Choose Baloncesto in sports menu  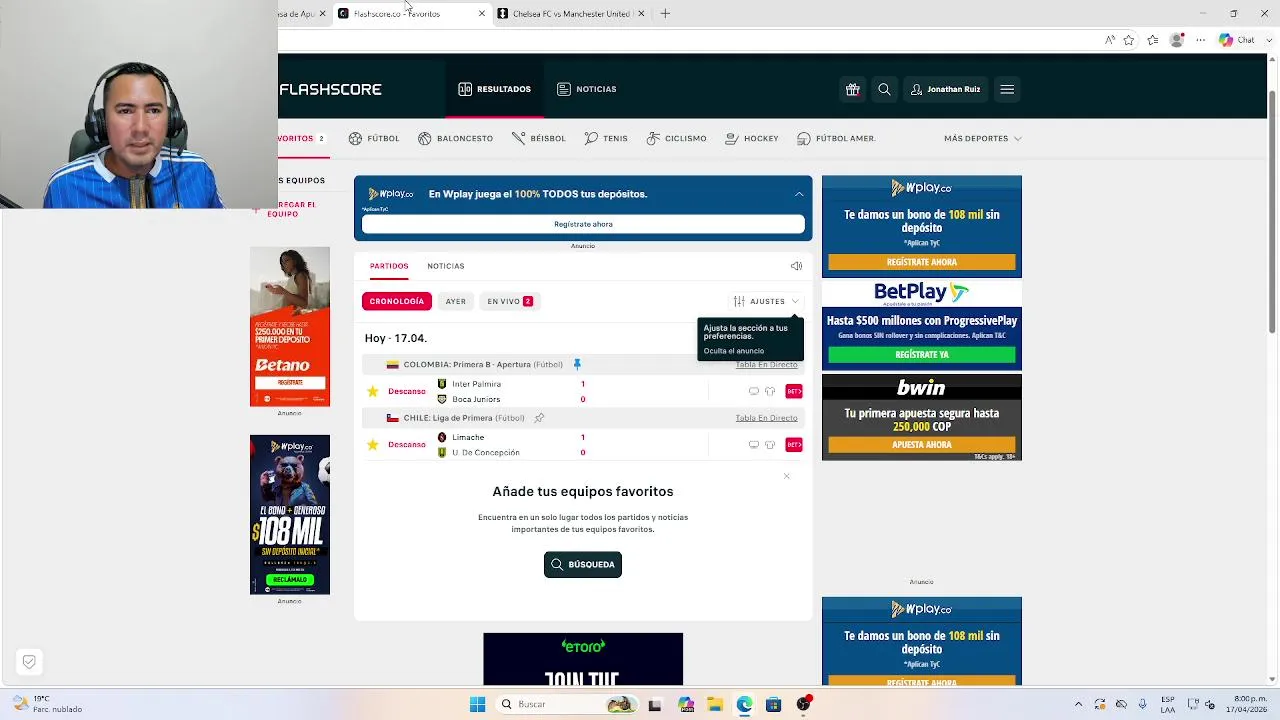coord(455,138)
